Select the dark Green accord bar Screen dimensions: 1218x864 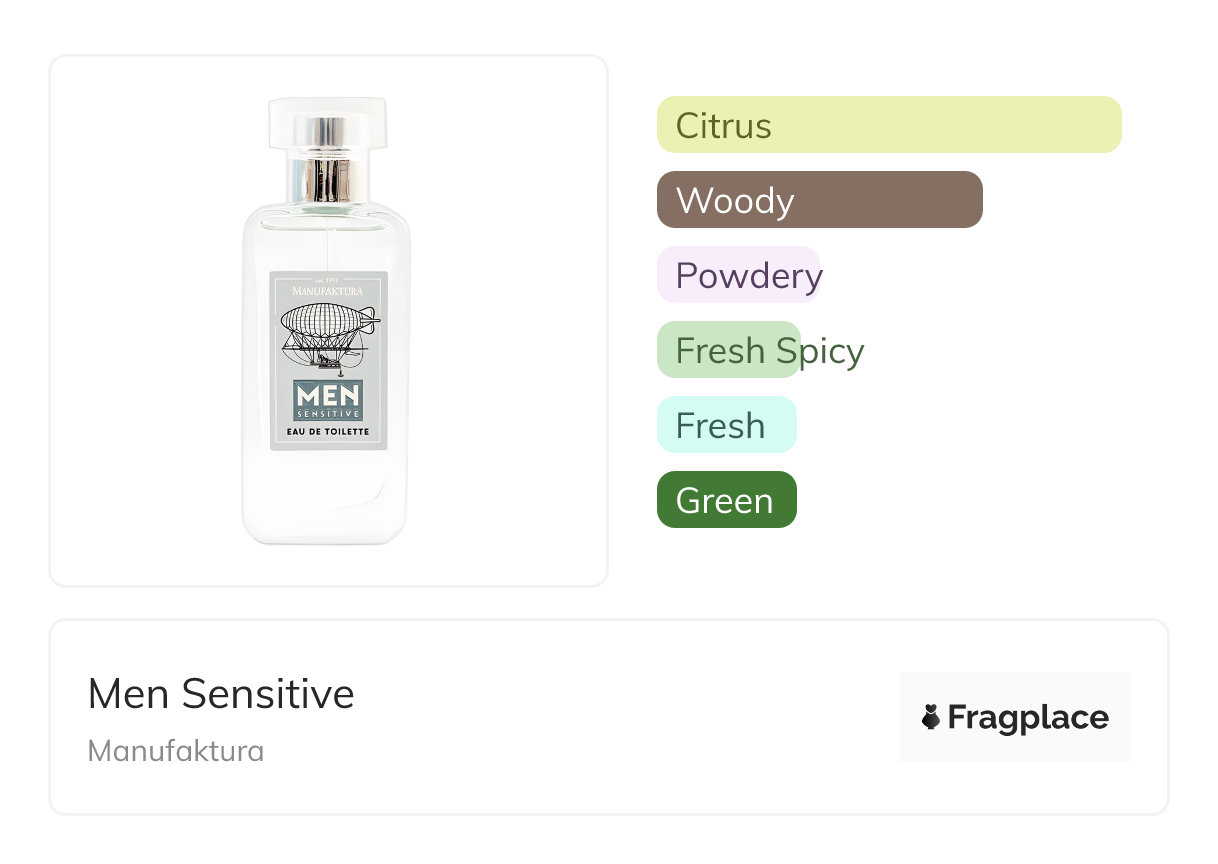[x=726, y=500]
